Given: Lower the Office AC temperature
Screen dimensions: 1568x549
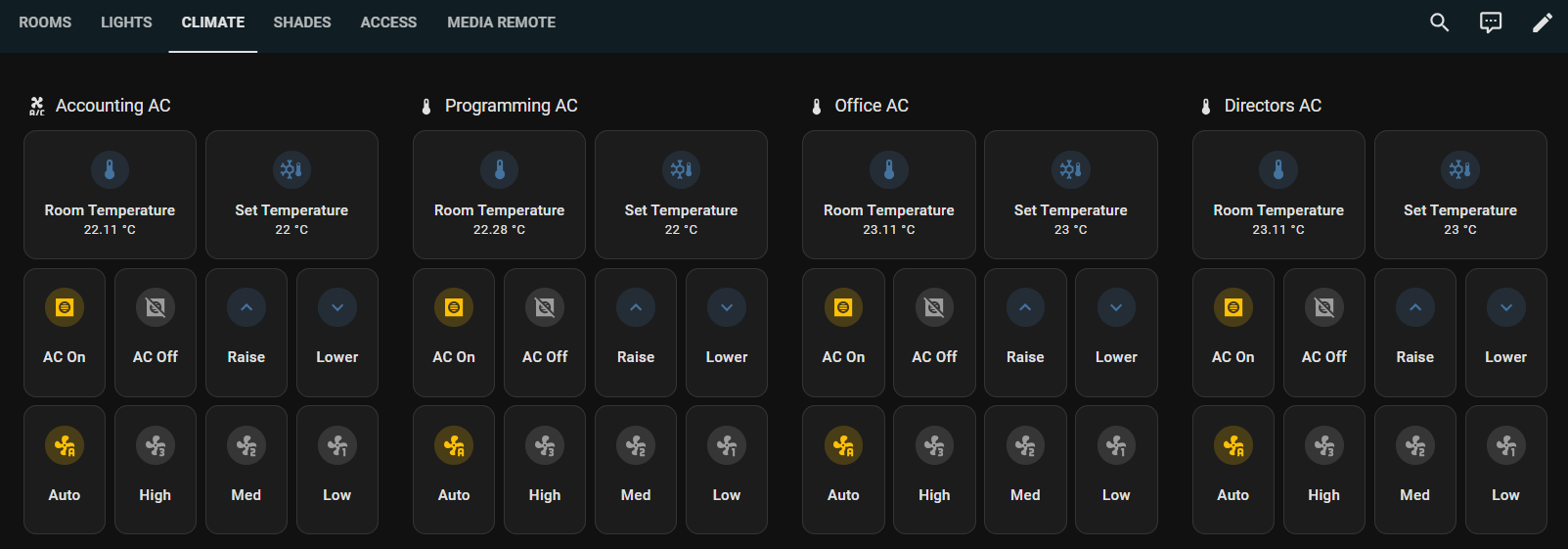Looking at the screenshot, I should [1116, 332].
